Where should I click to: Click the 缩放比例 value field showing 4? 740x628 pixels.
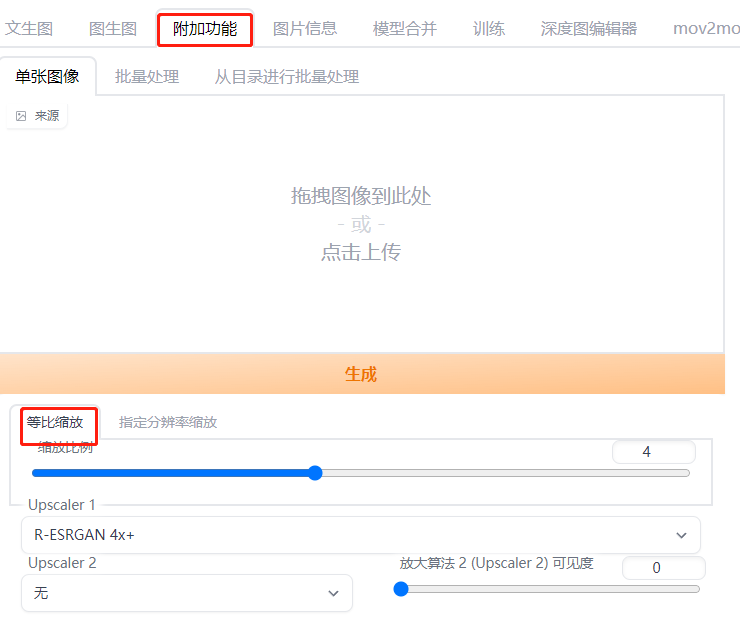(x=654, y=452)
